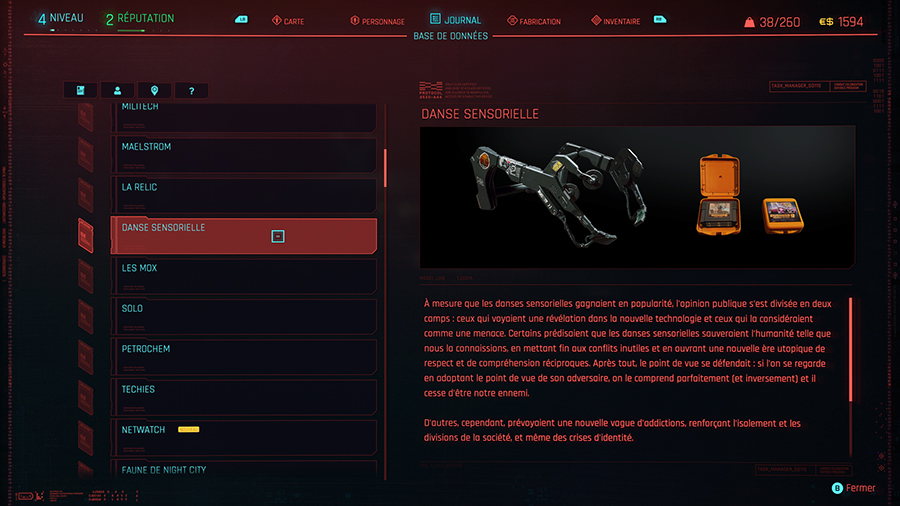Select the Les Mox entry

(244, 276)
